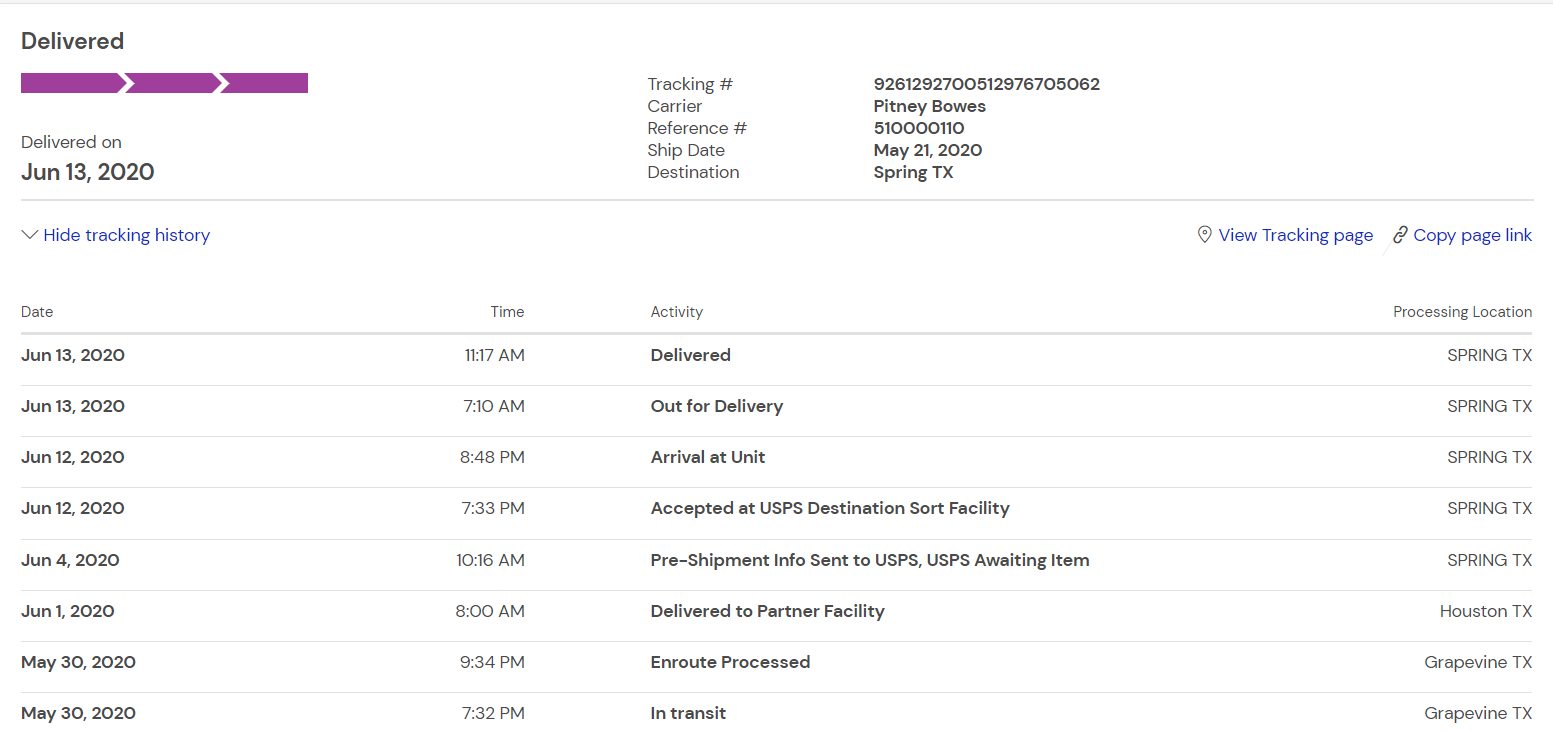Image resolution: width=1553 pixels, height=732 pixels.
Task: Collapse tracking history using the chevron arrow
Action: point(30,235)
